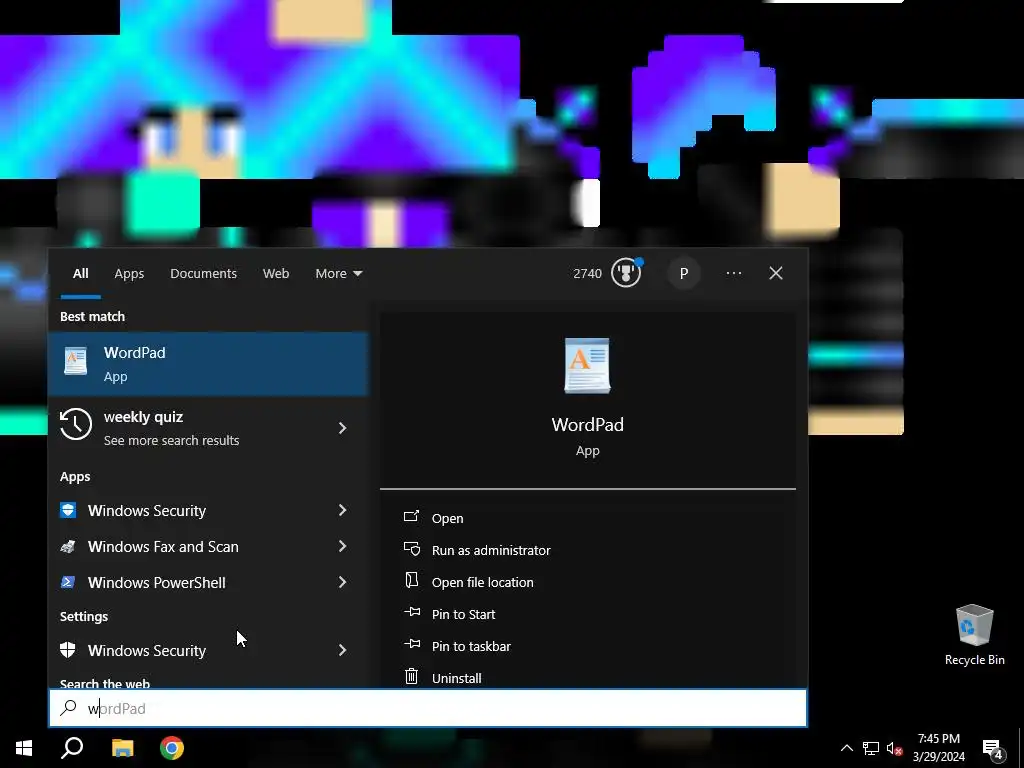Expand the Windows PowerShell arrow
1024x768 pixels.
coord(342,582)
